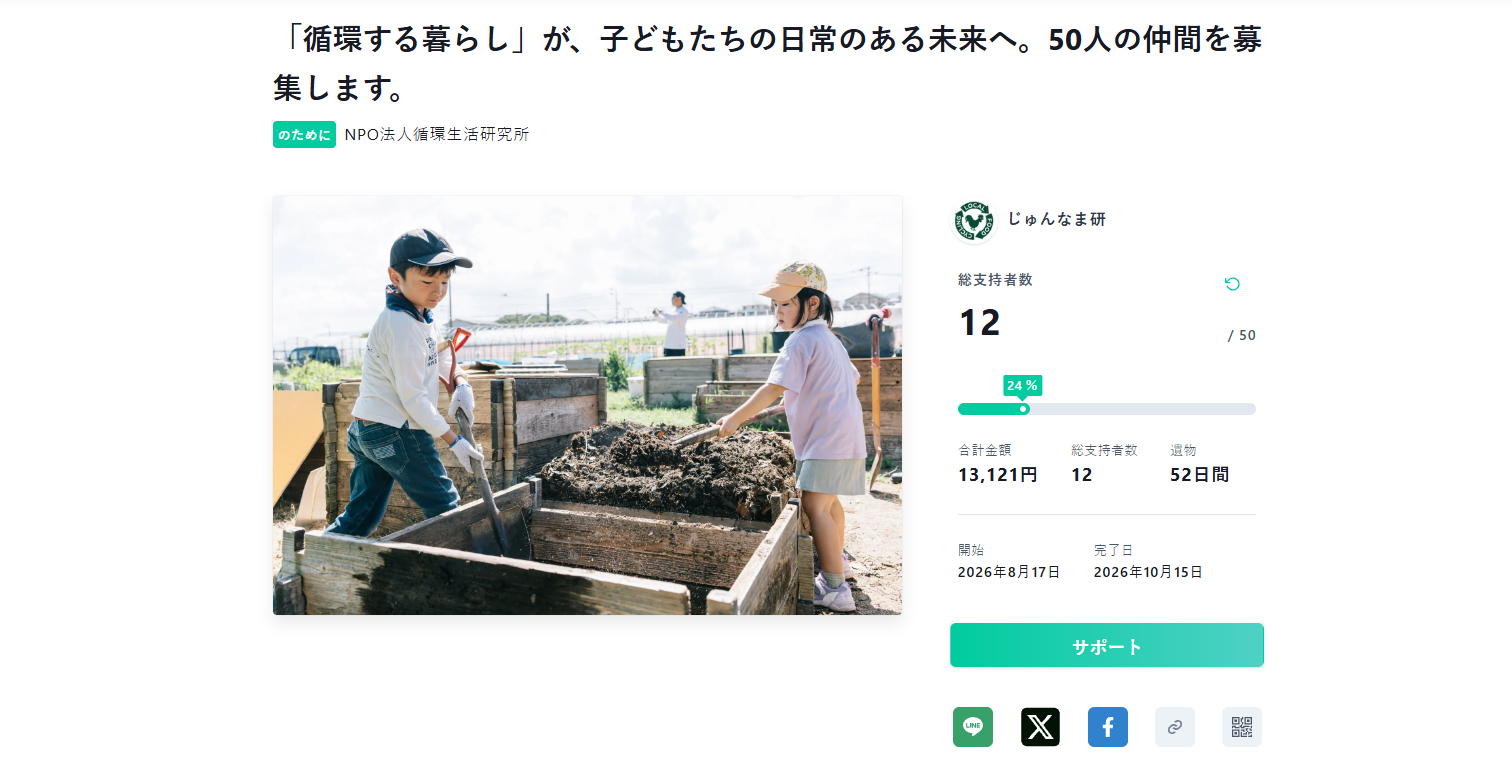Viewport: 1512px width, 760px height.
Task: Show the QR code for sharing
Action: pos(1242,727)
